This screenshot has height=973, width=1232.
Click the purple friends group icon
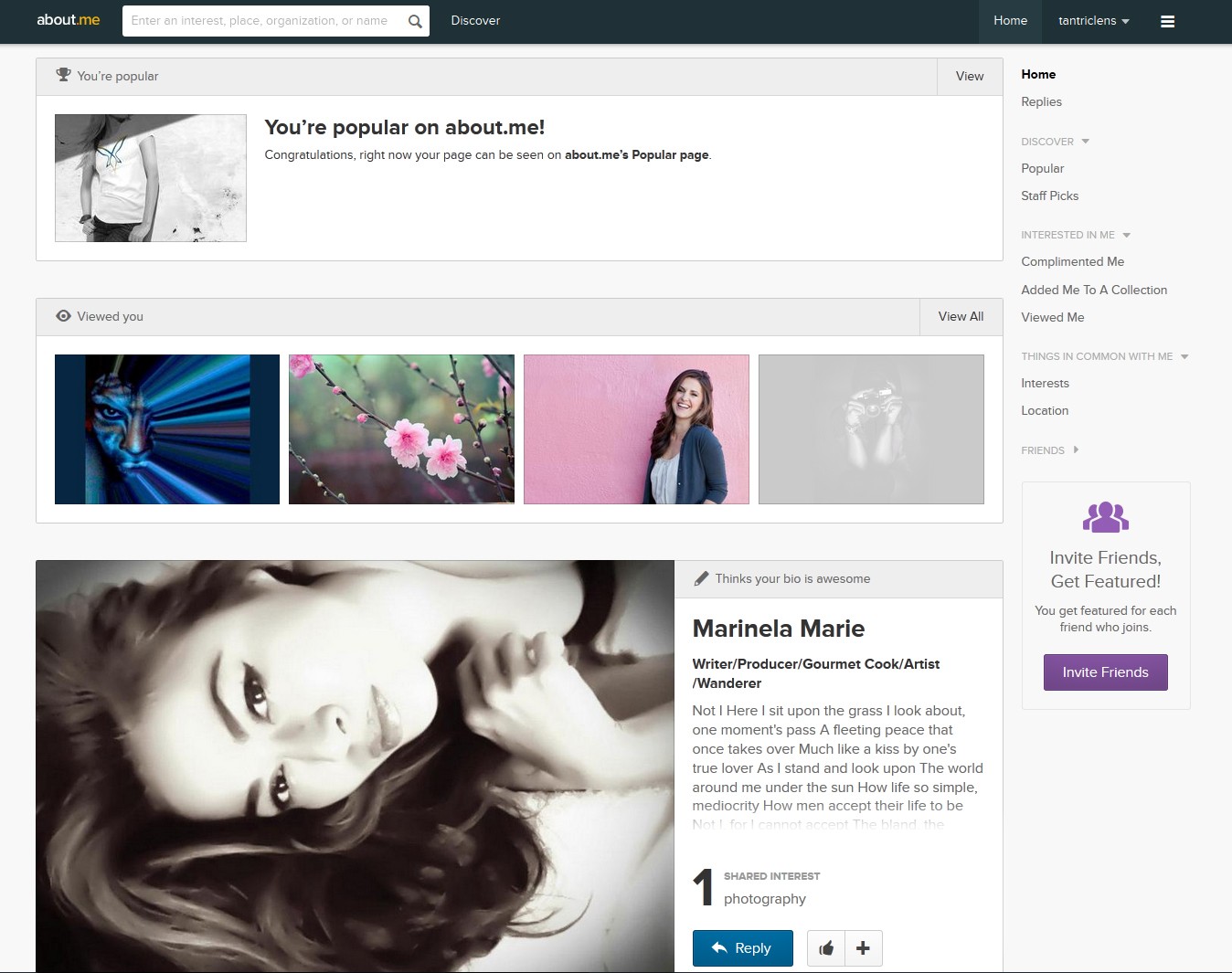1105,517
